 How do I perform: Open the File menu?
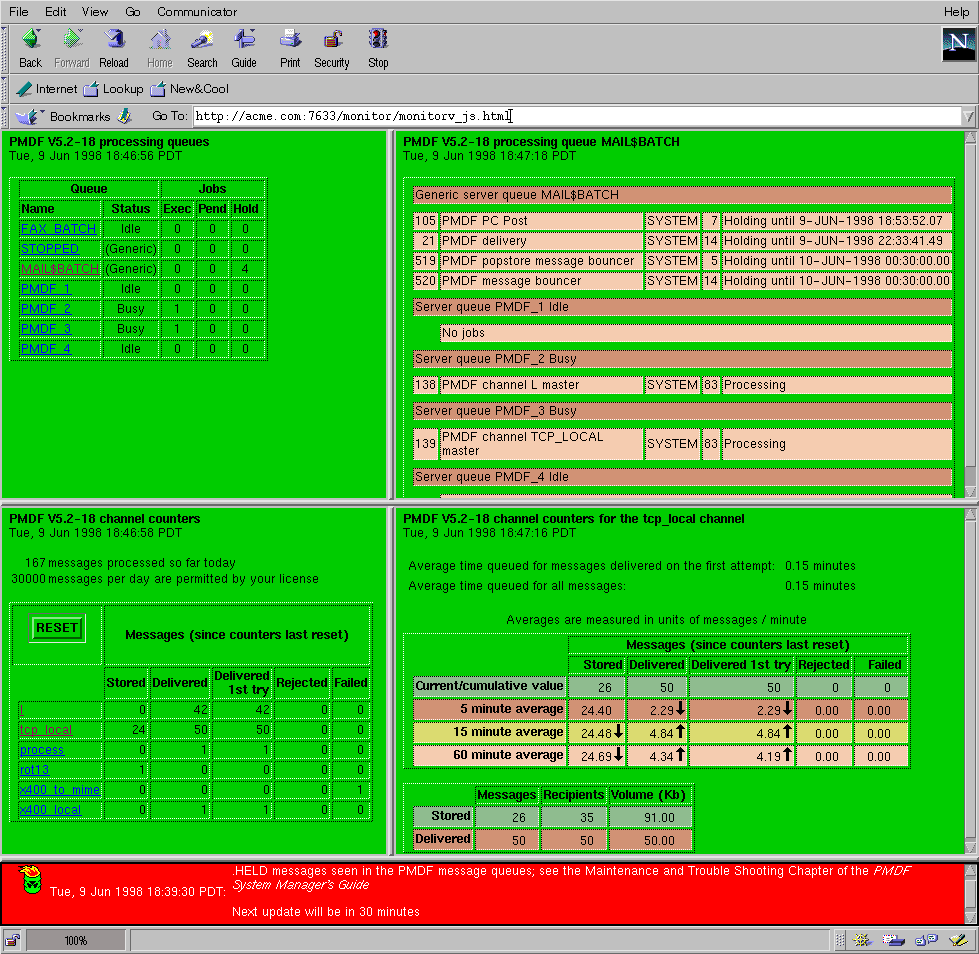18,11
